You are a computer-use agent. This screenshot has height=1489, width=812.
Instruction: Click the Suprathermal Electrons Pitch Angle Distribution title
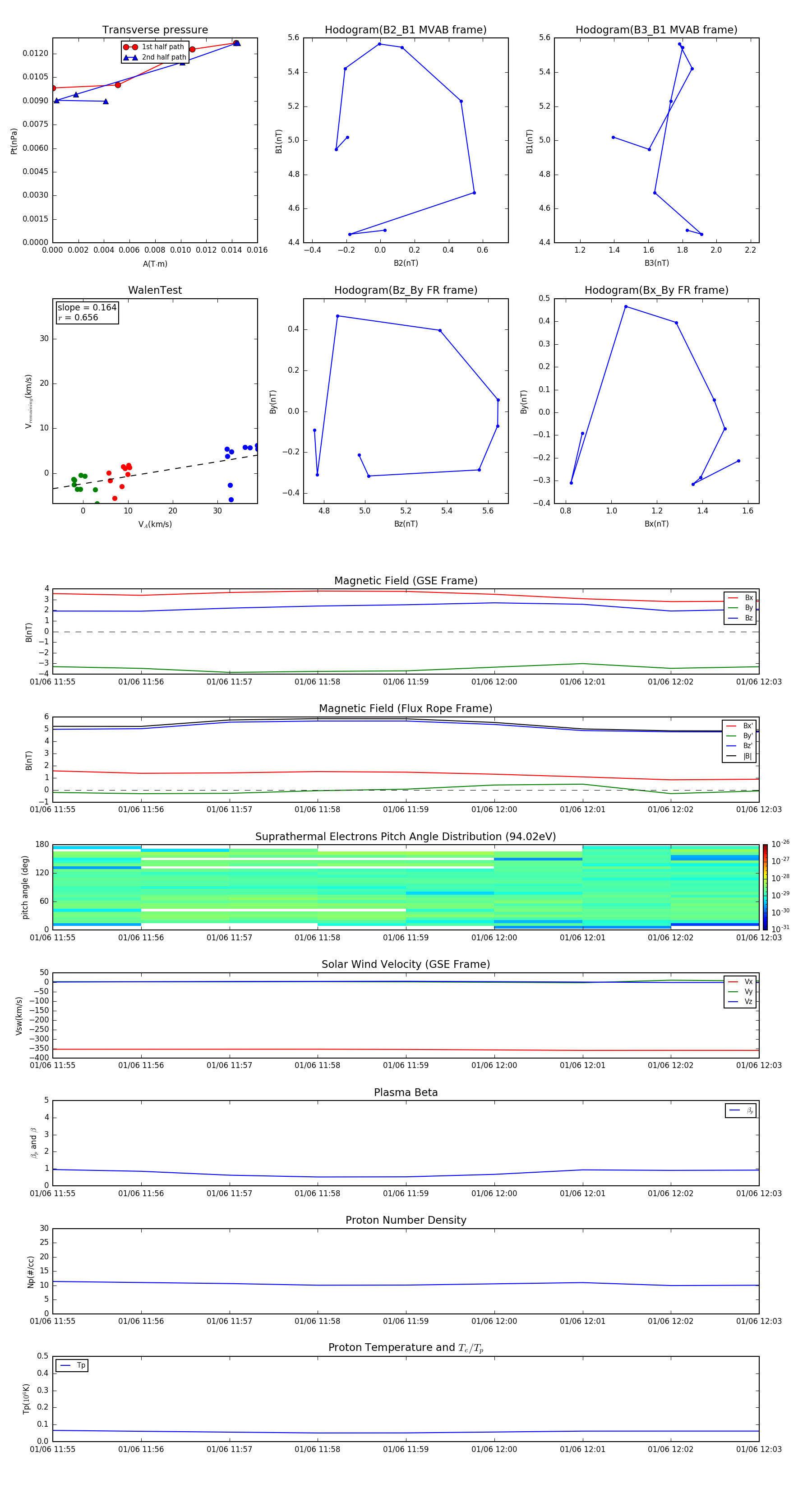406,837
